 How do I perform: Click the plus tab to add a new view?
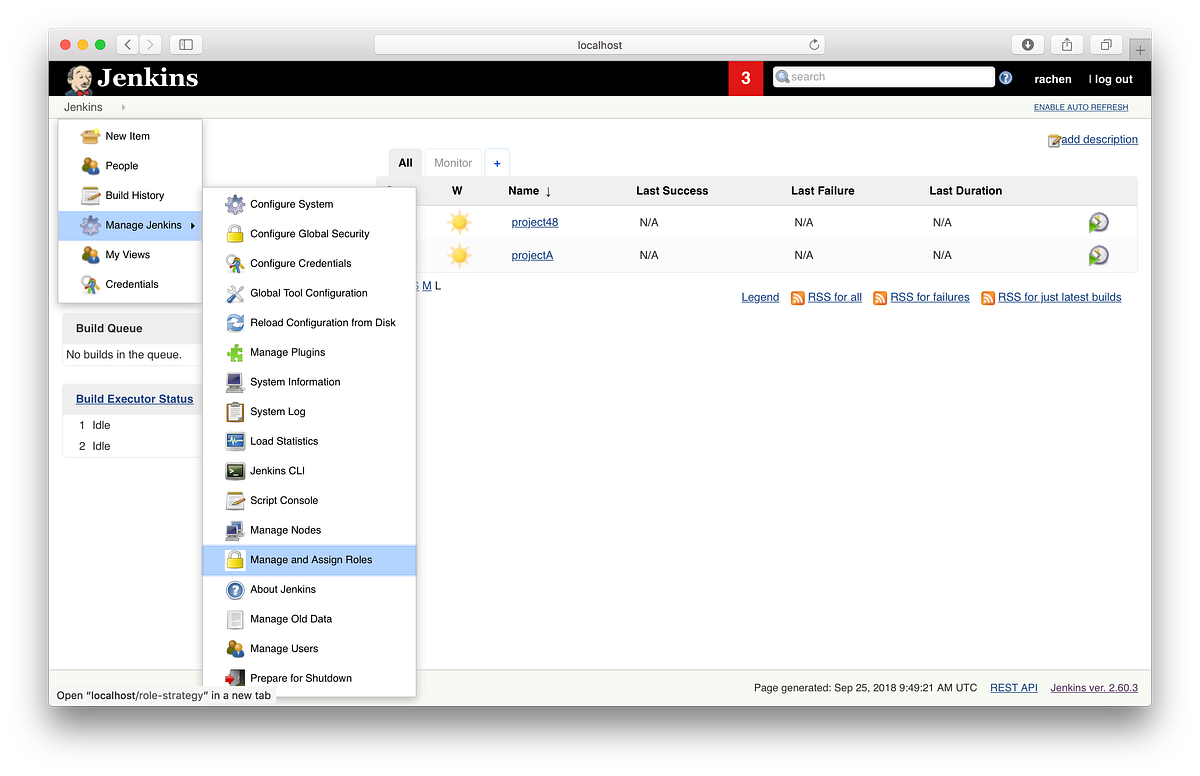pyautogui.click(x=497, y=162)
